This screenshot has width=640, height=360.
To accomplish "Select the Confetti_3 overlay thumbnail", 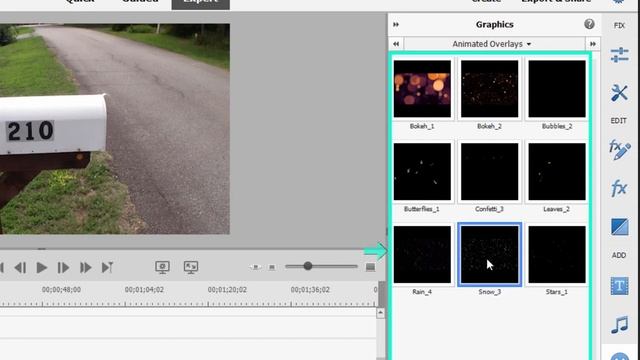I will pyautogui.click(x=489, y=171).
